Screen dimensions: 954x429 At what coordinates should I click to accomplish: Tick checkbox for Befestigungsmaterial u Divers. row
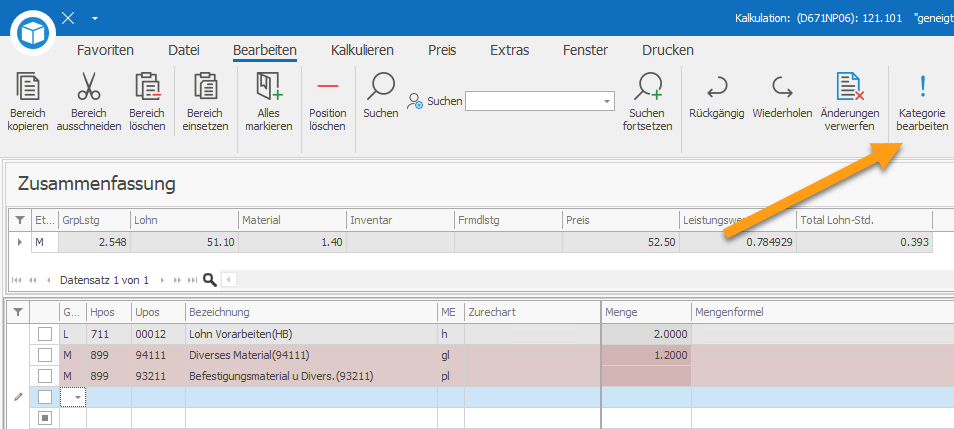[x=44, y=376]
